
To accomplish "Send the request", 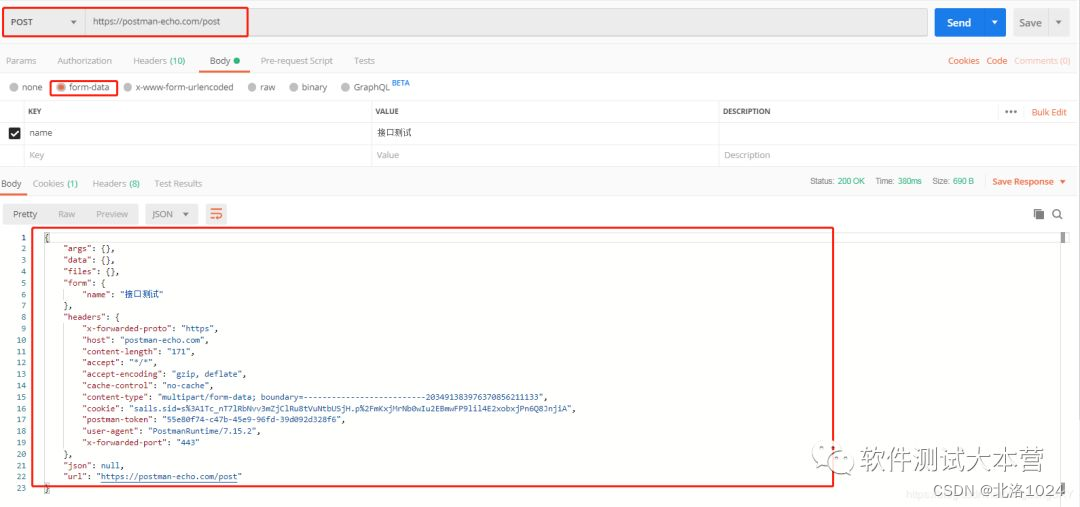I will coord(959,23).
